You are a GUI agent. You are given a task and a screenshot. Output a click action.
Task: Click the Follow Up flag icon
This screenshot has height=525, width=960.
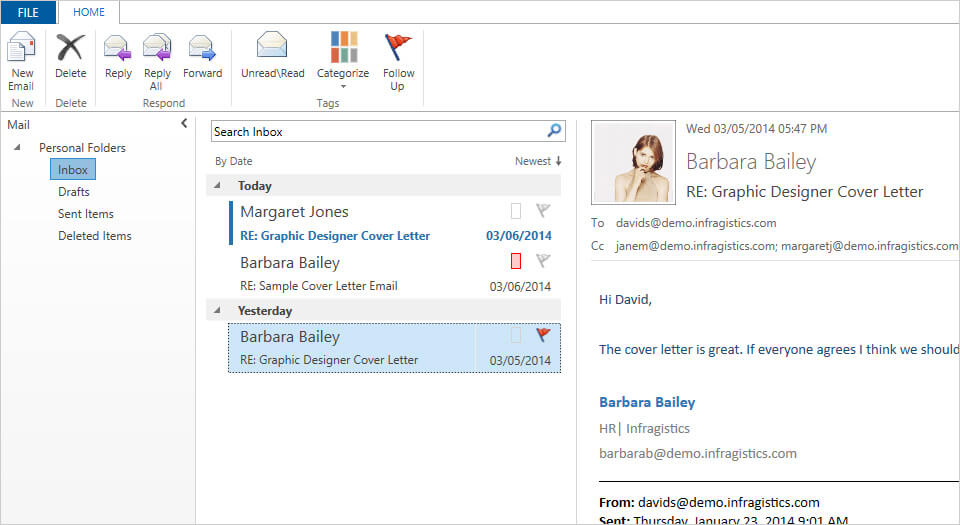(x=398, y=50)
